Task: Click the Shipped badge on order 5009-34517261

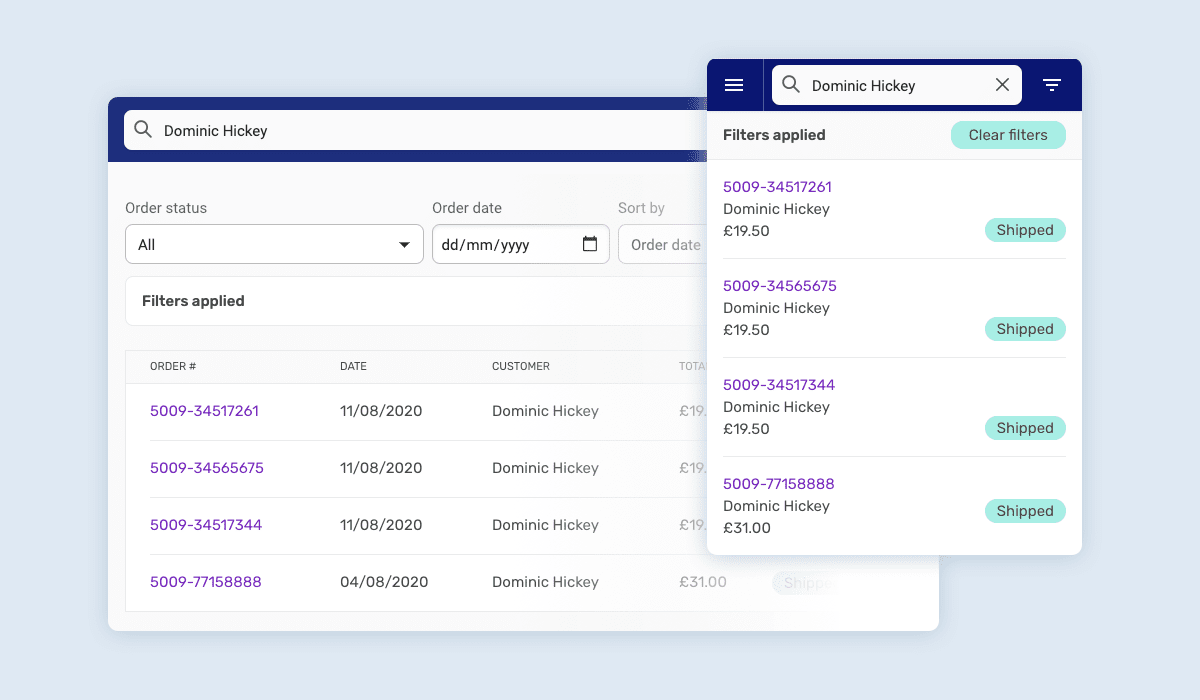Action: [1025, 229]
